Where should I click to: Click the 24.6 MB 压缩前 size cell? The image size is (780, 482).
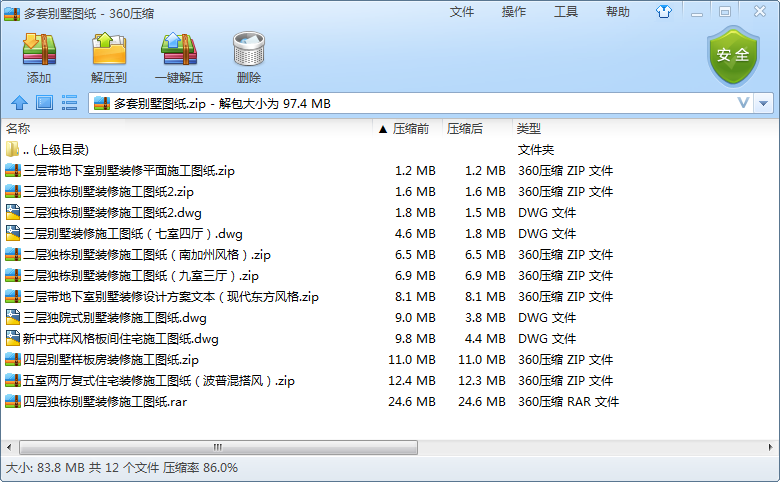(x=412, y=401)
